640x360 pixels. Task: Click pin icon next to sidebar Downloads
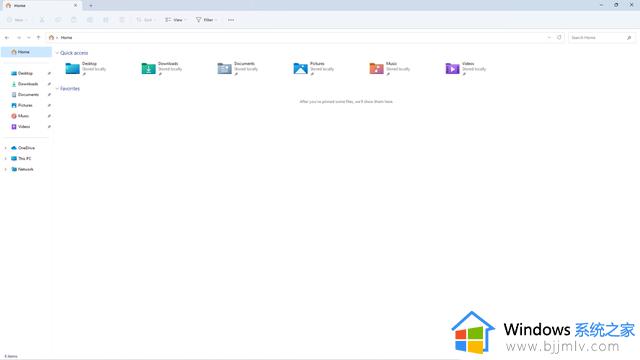[x=49, y=84]
